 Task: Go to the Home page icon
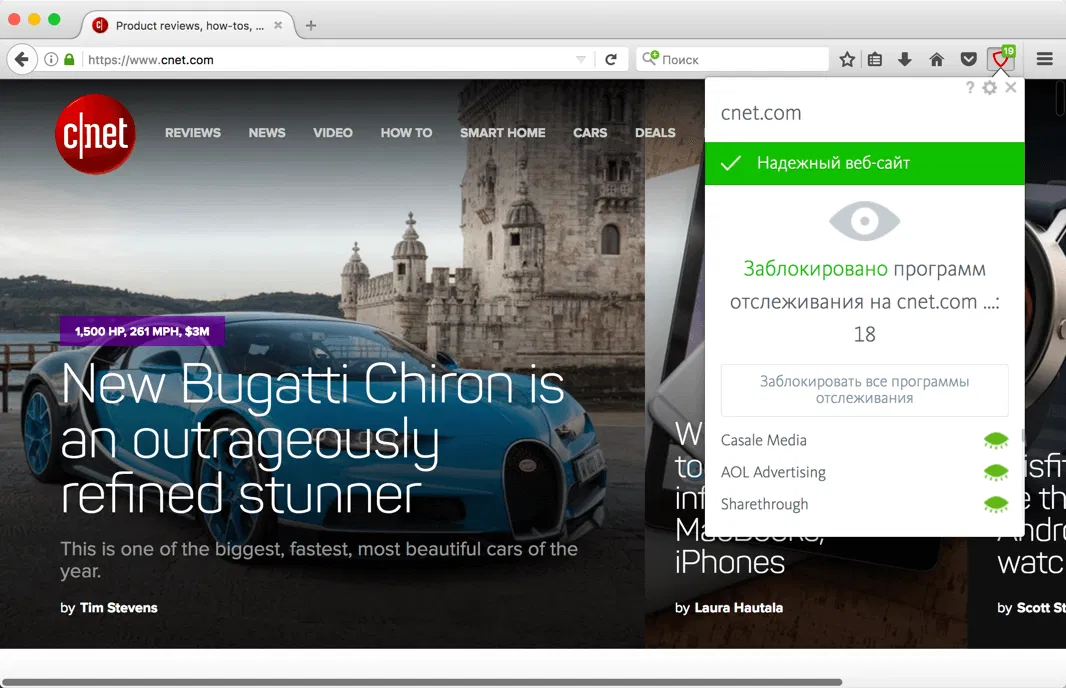936,59
